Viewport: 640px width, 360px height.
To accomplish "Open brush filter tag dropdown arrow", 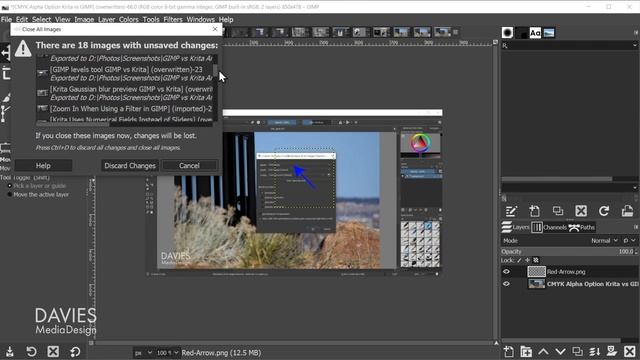I will tap(635, 45).
